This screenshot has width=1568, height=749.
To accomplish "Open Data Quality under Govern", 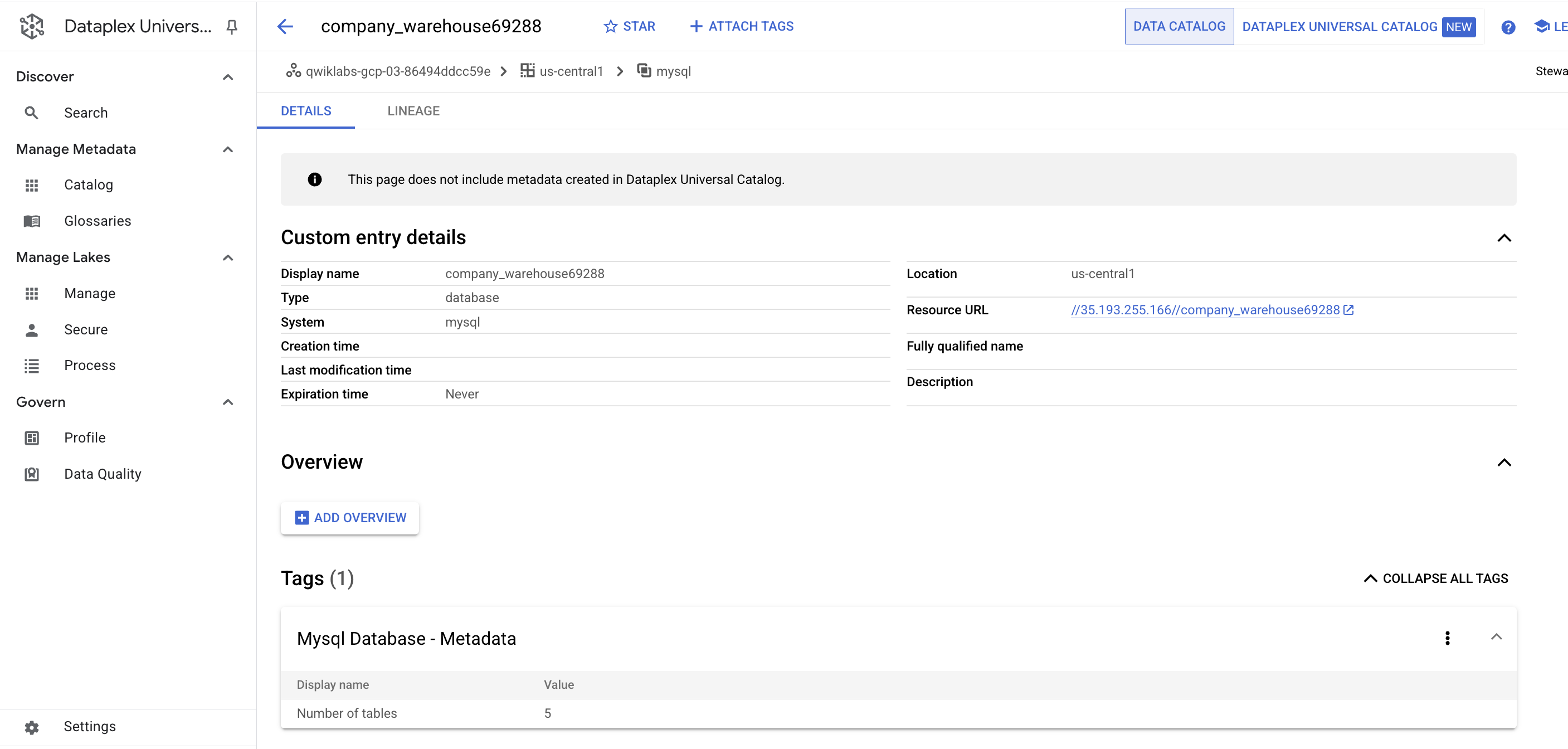I will click(x=103, y=474).
